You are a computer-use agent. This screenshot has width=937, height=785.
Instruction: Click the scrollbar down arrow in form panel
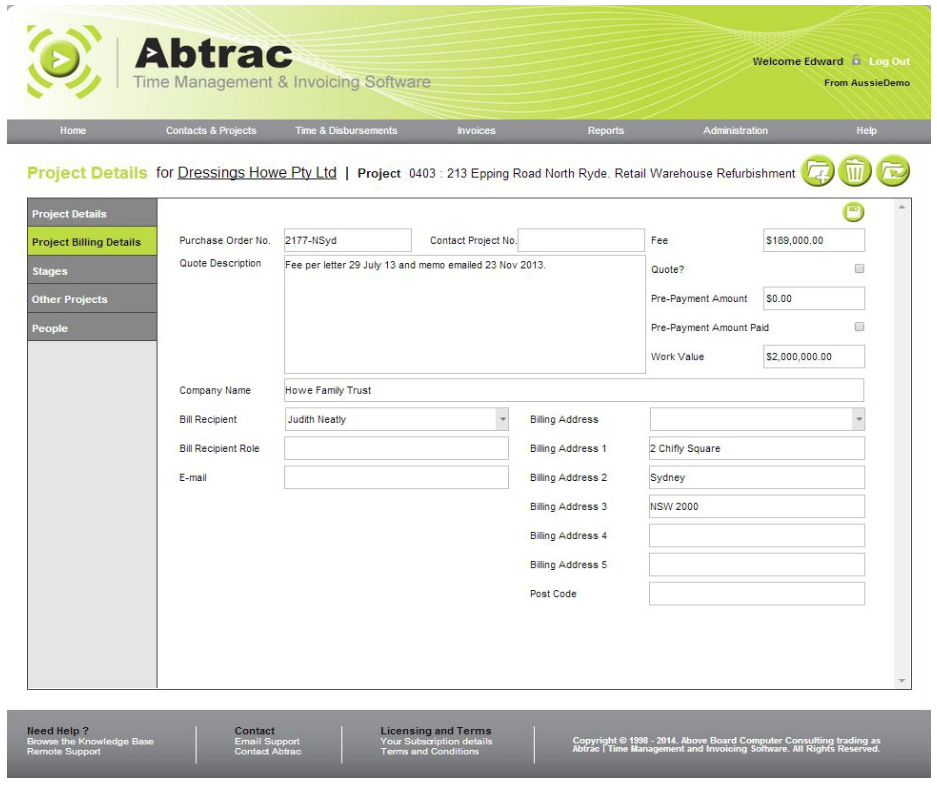pyautogui.click(x=902, y=681)
